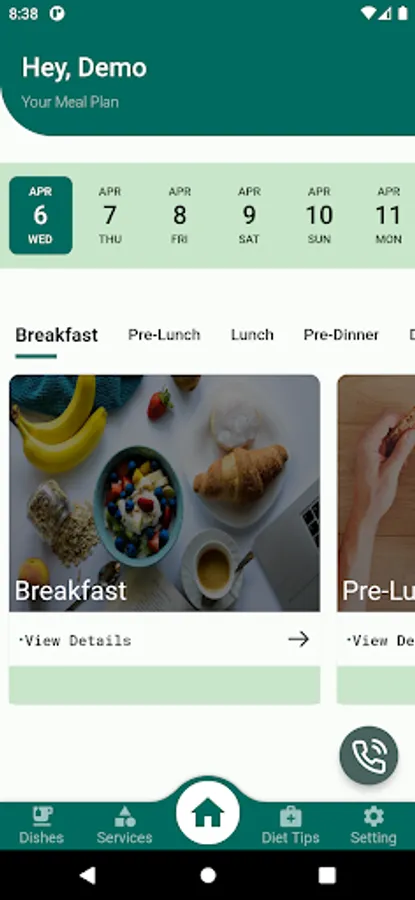This screenshot has height=900, width=415.
Task: Open the Setting gear icon
Action: click(x=374, y=815)
